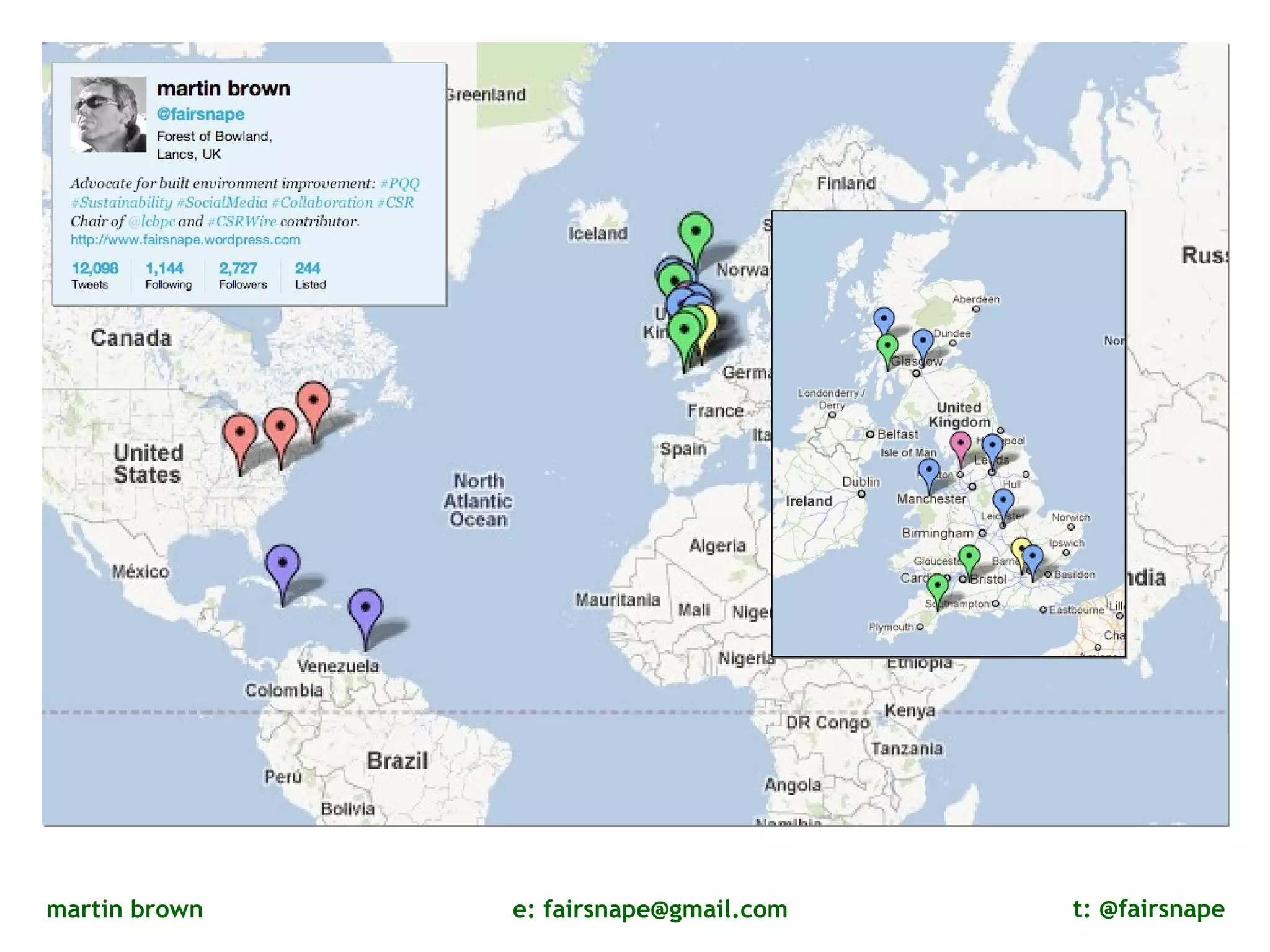Open the @lcbpc mention link
Image resolution: width=1270 pixels, height=952 pixels.
coord(151,221)
